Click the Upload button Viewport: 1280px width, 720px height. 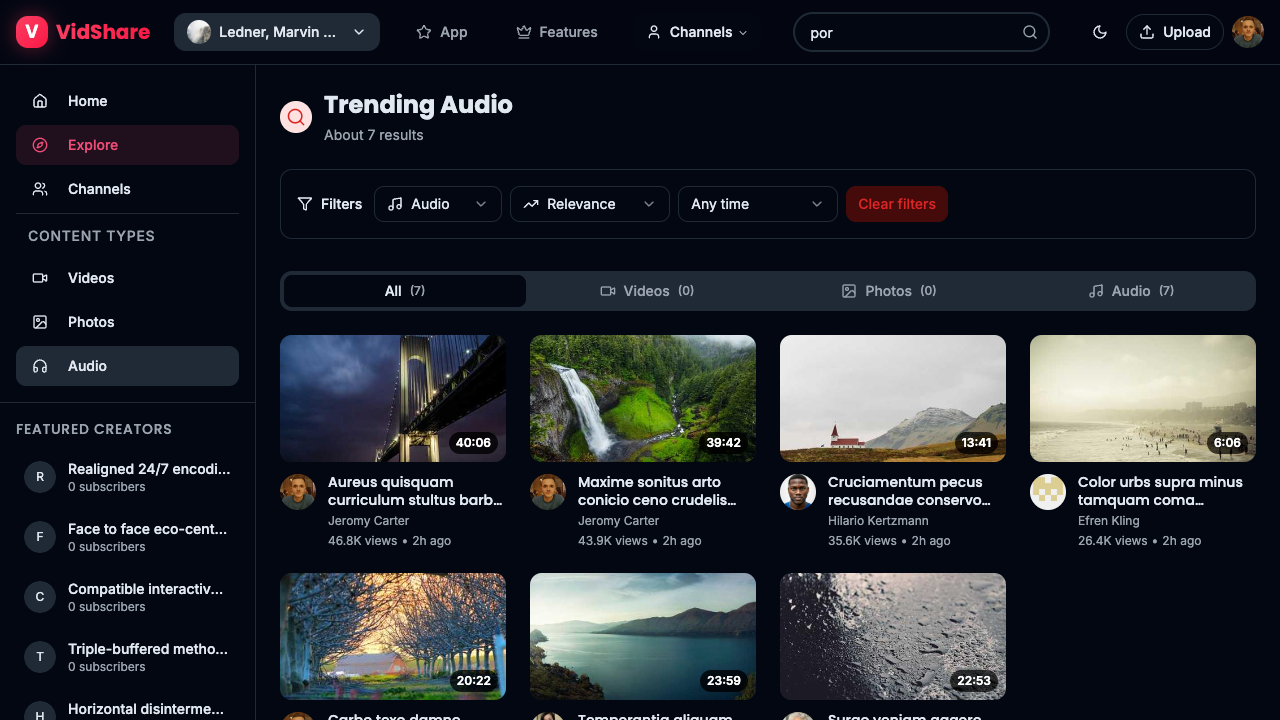(1175, 32)
